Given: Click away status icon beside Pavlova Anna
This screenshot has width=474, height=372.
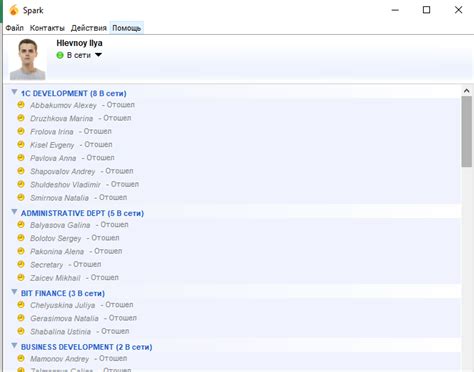Looking at the screenshot, I should (21, 158).
